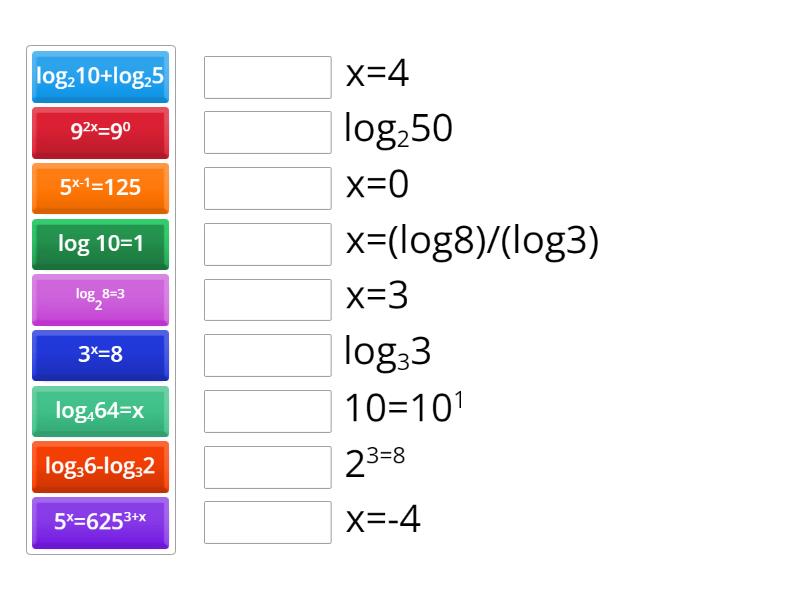Select the drop box next to log₂50
The height and width of the screenshot is (600, 800).
(267, 132)
